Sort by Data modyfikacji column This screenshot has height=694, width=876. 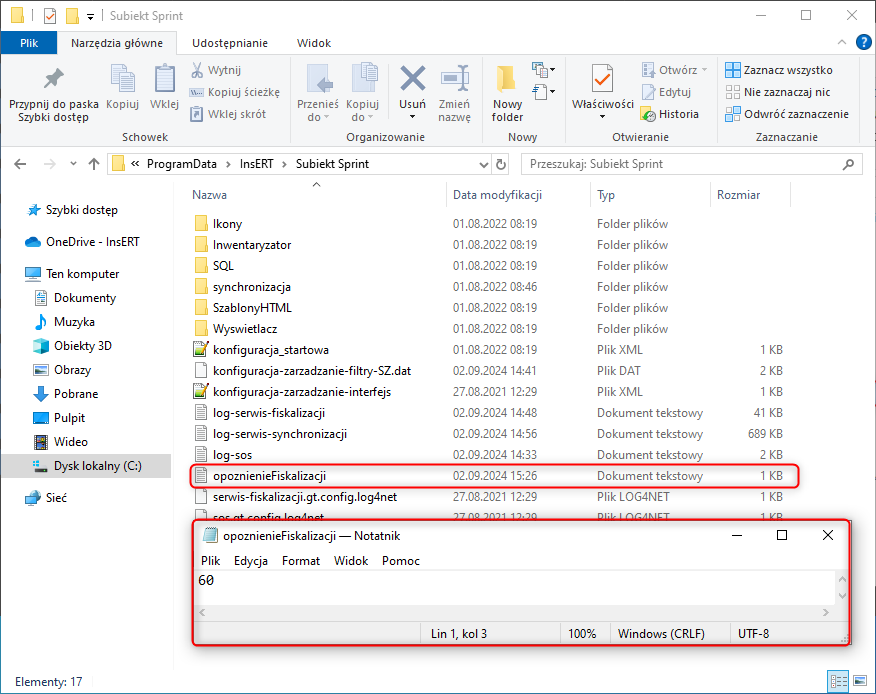pos(497,195)
